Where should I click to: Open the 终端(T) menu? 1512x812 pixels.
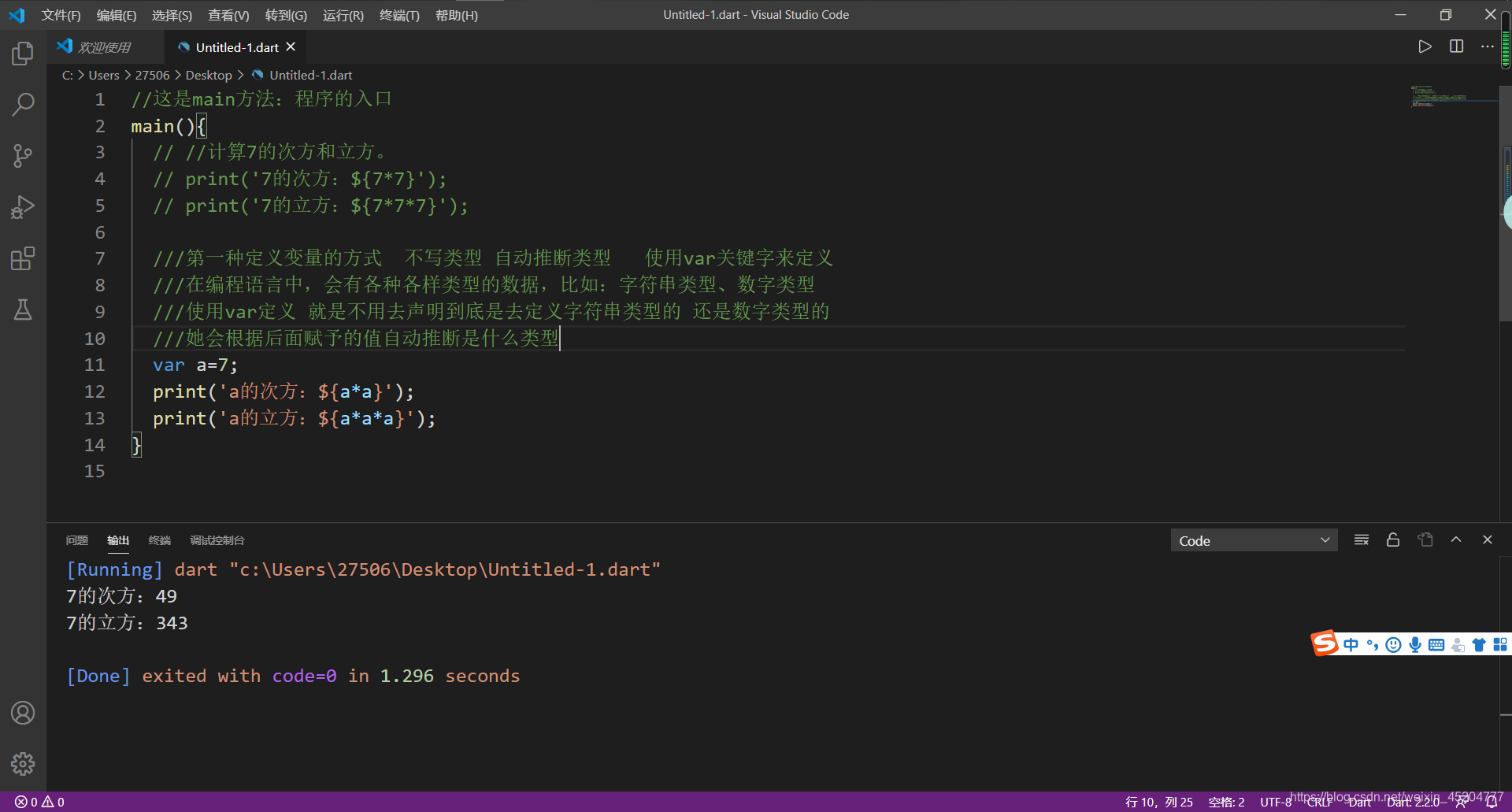399,15
